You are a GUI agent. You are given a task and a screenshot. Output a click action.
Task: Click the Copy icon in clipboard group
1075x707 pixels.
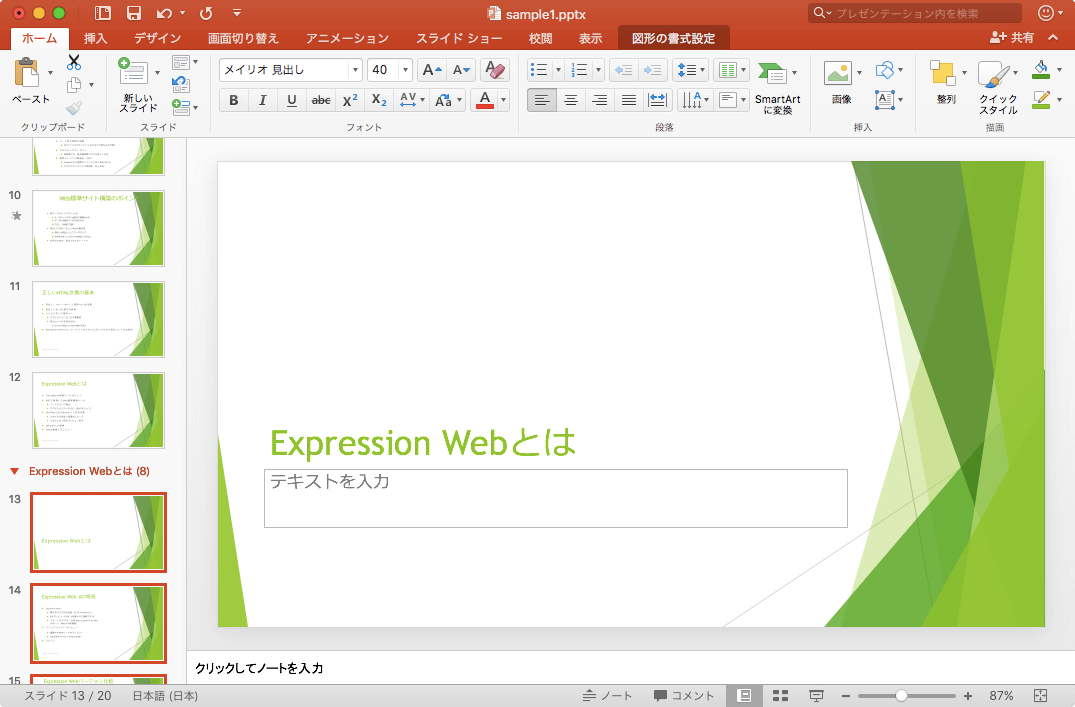74,84
